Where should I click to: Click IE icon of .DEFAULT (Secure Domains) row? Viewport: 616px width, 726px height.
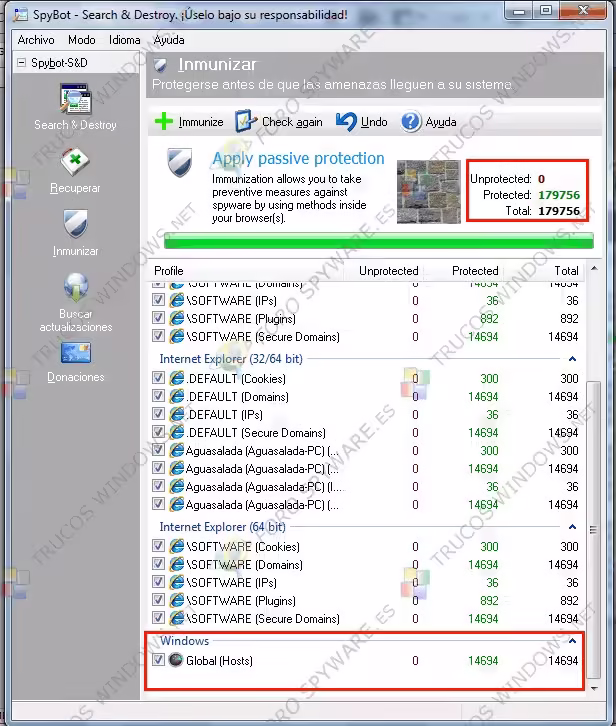[176, 432]
